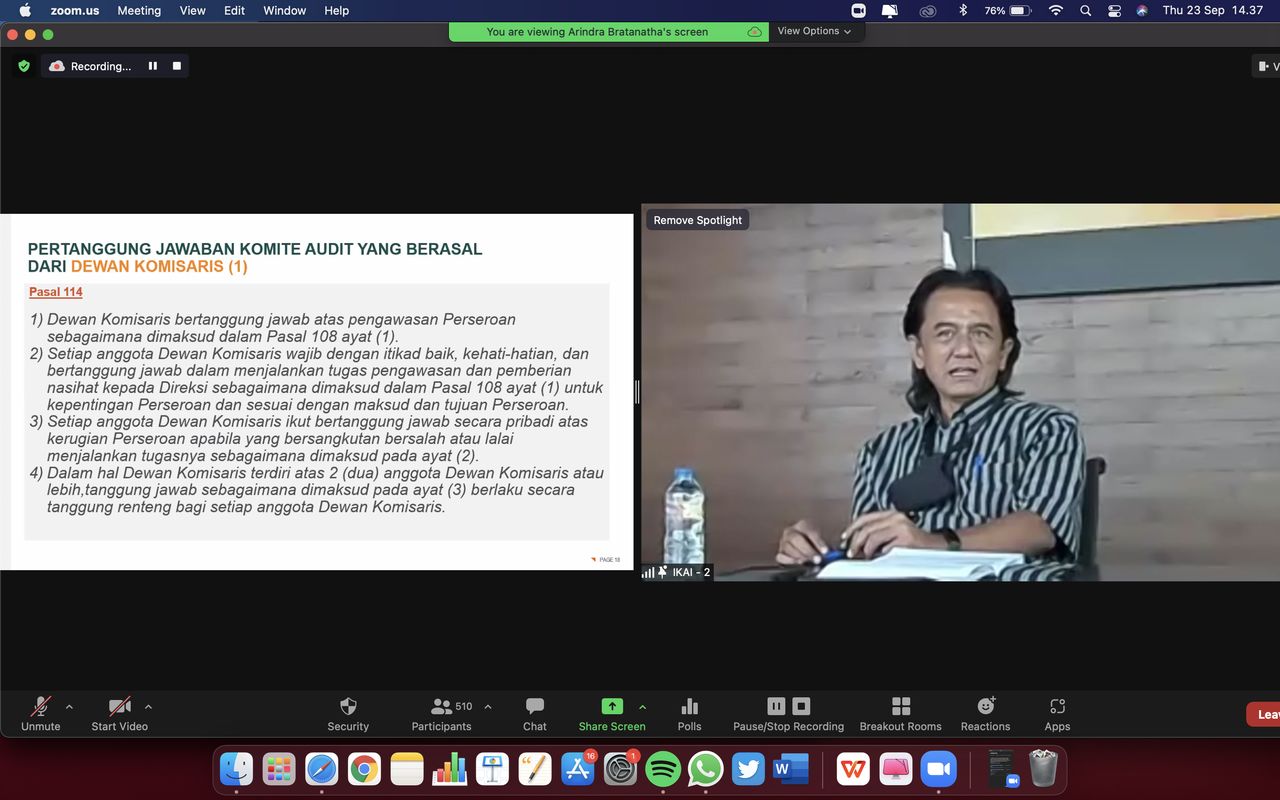
Task: Open the Meeting menu
Action: 139,10
